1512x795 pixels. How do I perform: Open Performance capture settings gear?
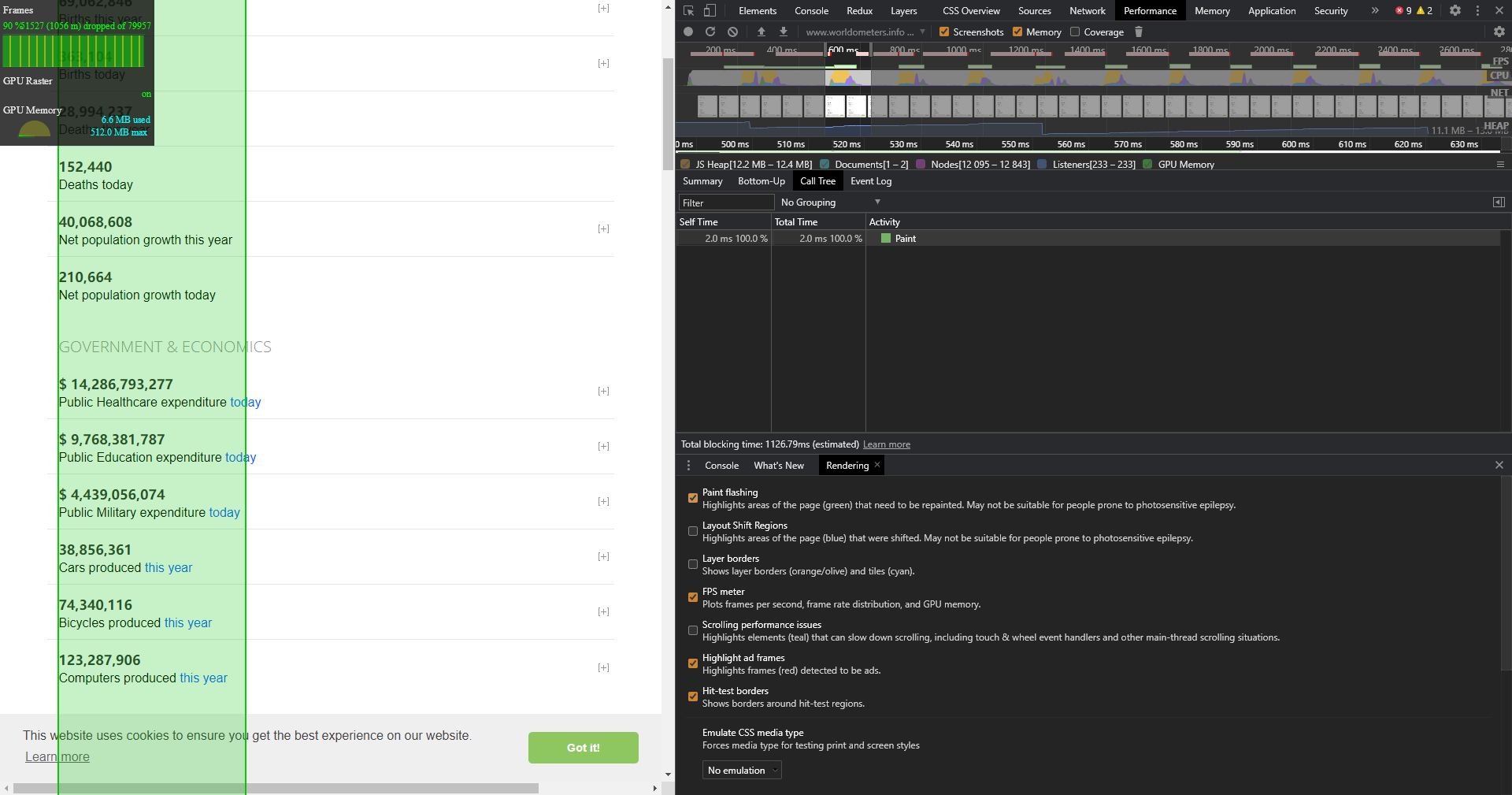(1499, 32)
